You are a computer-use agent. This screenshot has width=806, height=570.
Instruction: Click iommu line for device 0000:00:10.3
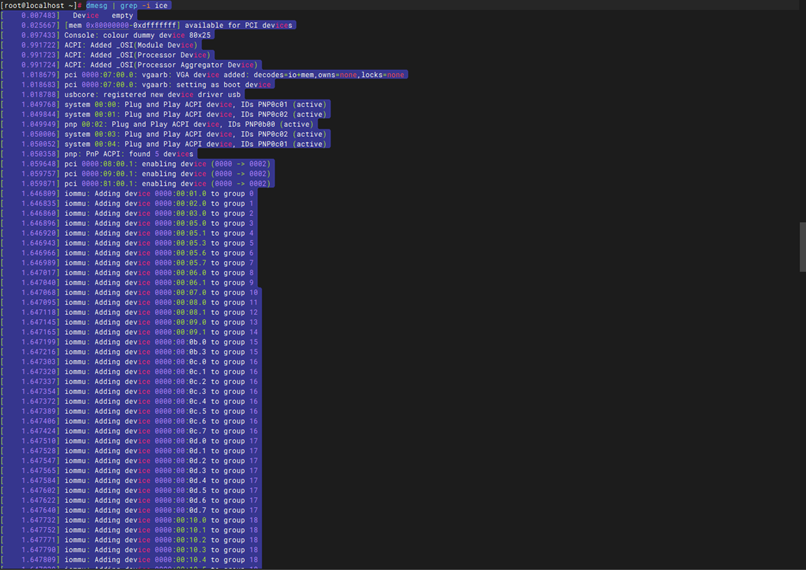coord(131,550)
